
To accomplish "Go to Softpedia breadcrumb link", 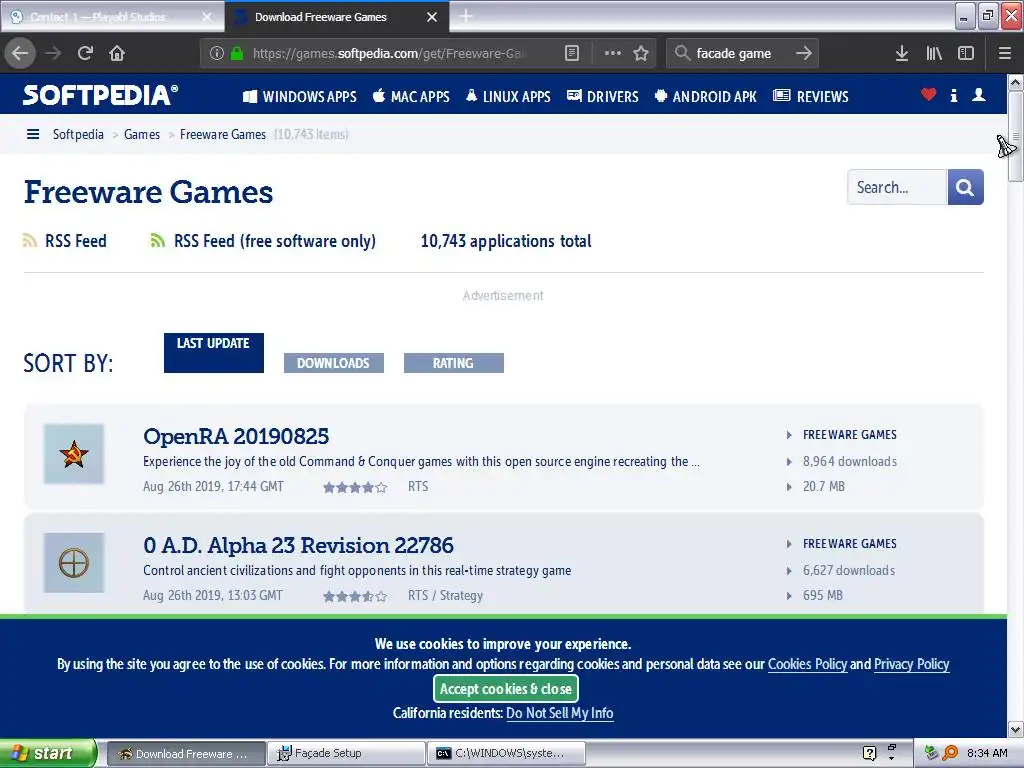I will 78,135.
